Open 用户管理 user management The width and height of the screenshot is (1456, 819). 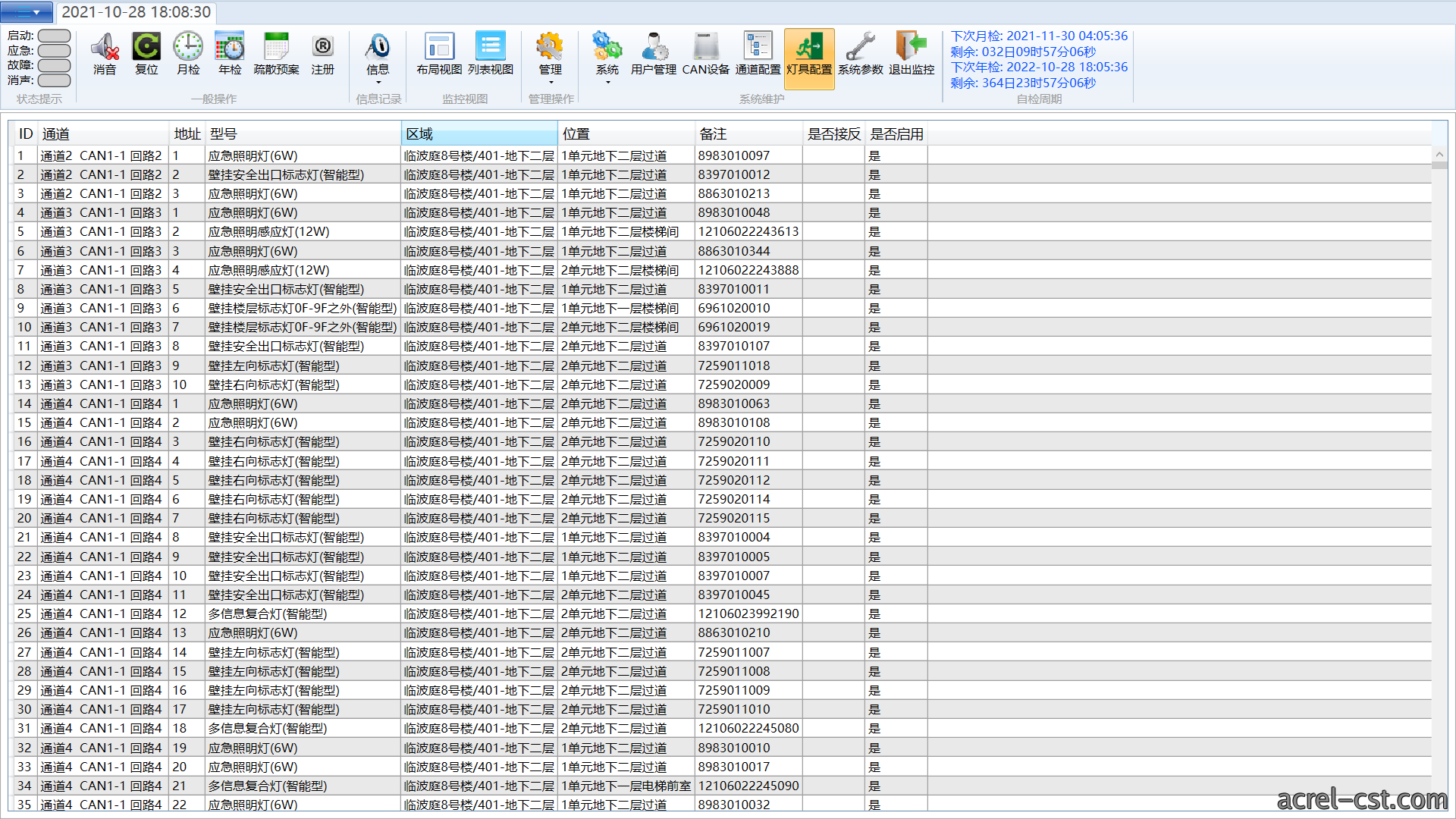(x=654, y=54)
